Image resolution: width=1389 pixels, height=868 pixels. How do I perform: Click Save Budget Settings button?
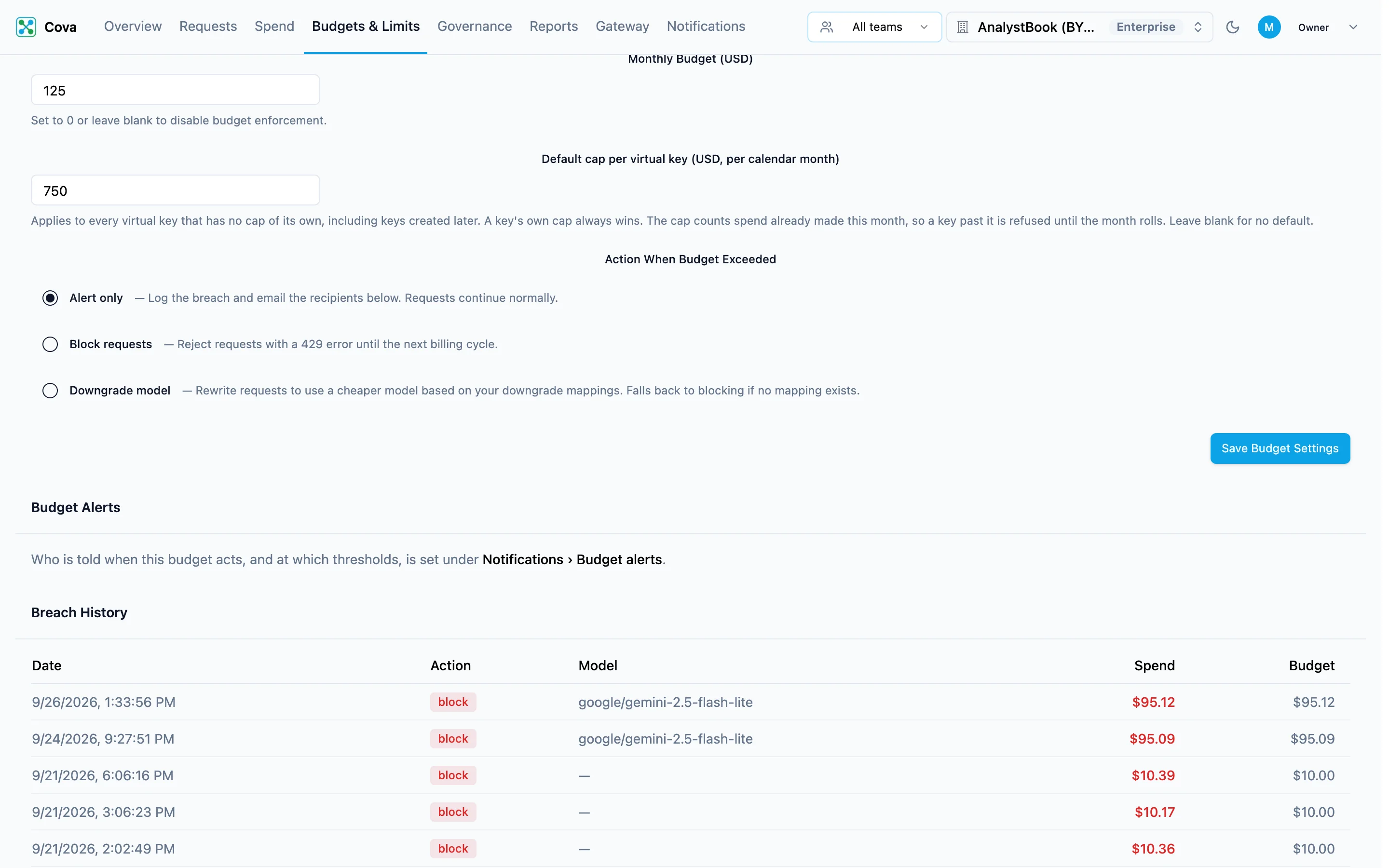[x=1280, y=448]
